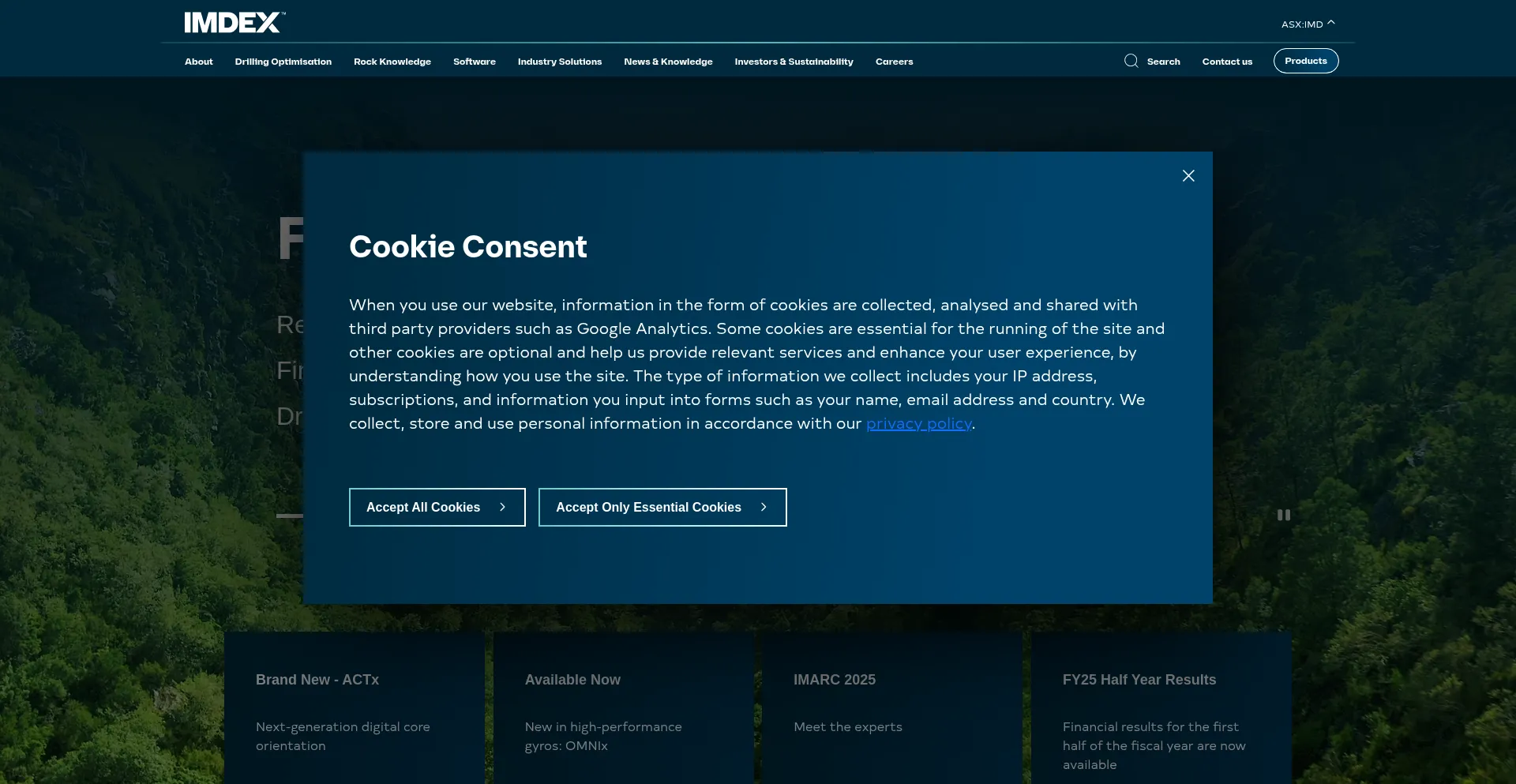The width and height of the screenshot is (1516, 784).
Task: Open Investors & Sustainability menu
Action: [793, 62]
